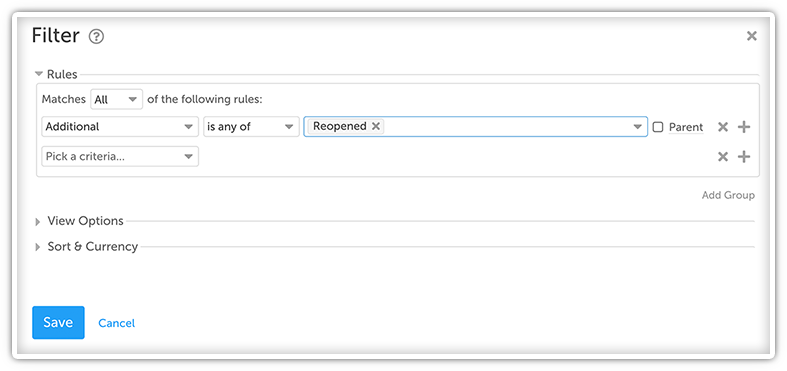Remove the Reopened tag from the value field
The width and height of the screenshot is (787, 371).
[375, 127]
